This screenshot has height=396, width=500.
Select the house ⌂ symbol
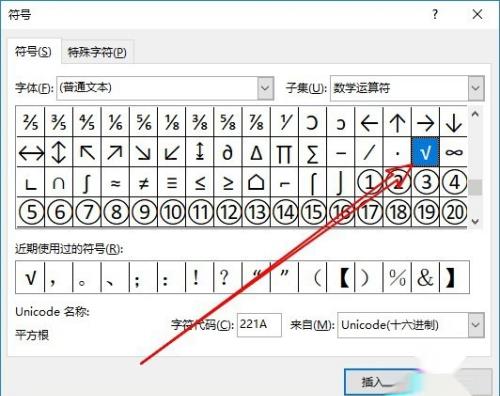257,182
